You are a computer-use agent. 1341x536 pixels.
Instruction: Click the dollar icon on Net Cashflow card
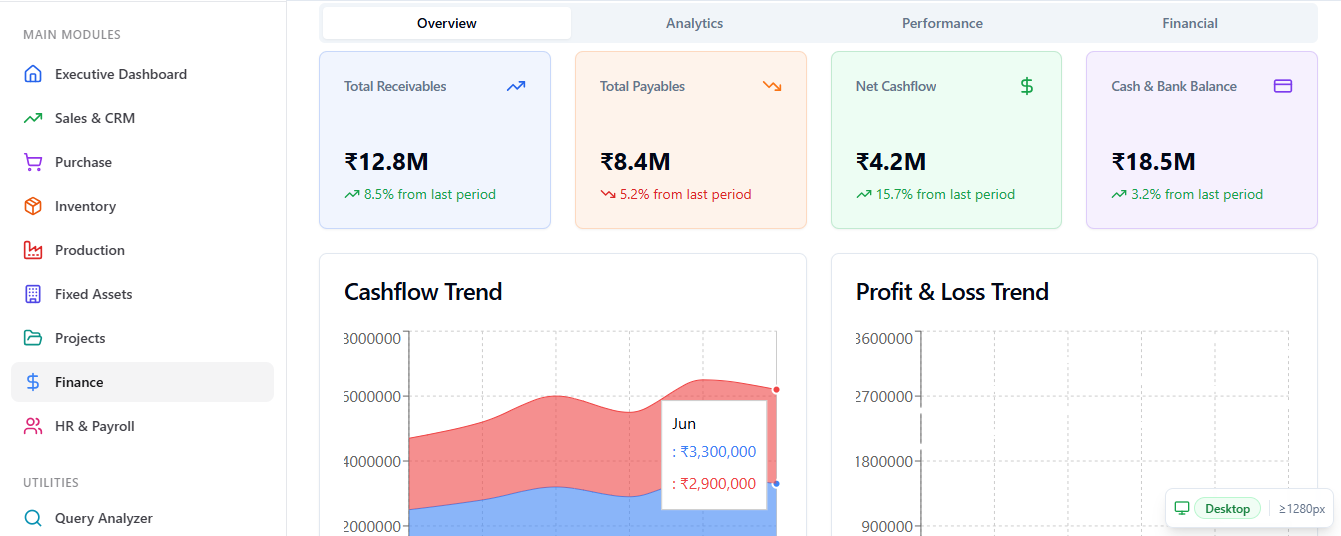click(1027, 86)
